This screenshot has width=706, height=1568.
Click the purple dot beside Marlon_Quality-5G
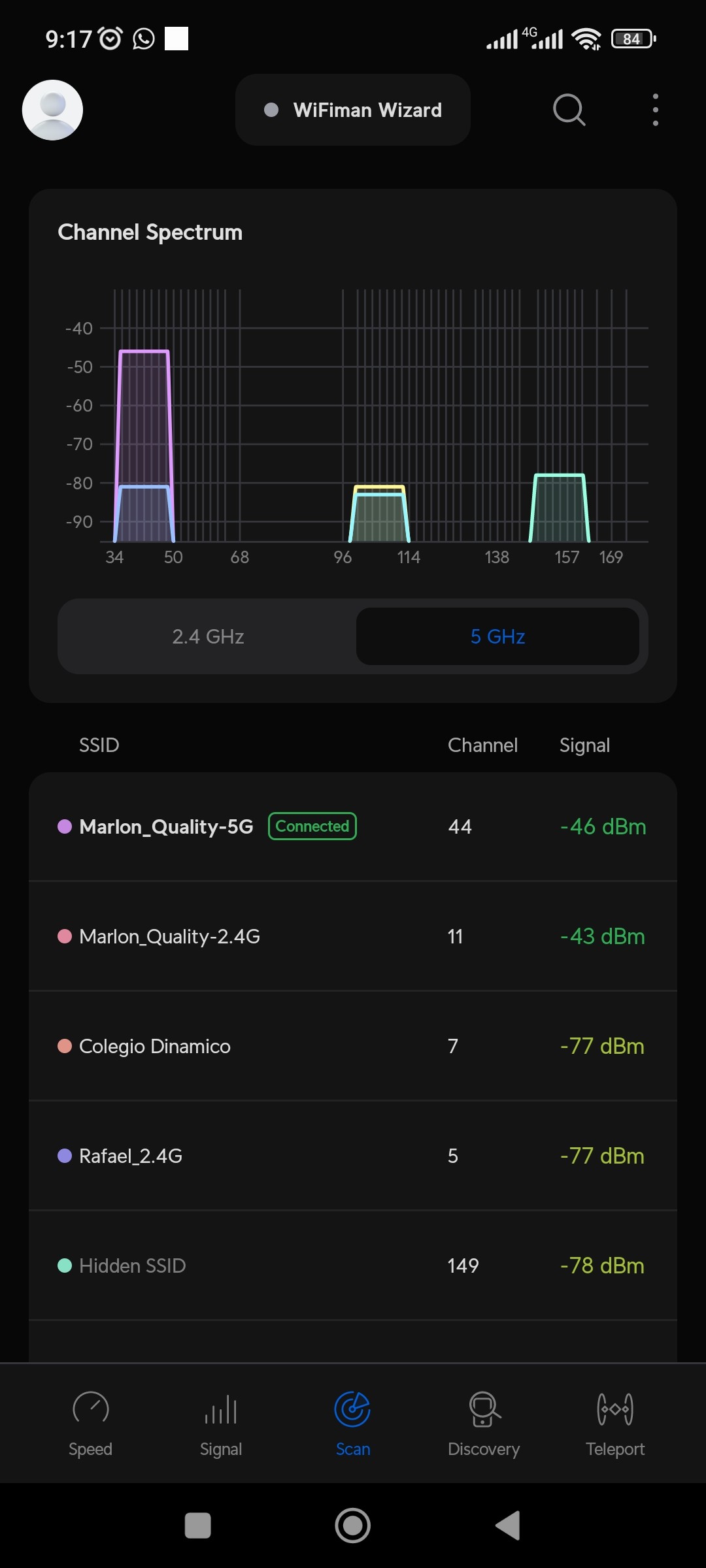65,826
